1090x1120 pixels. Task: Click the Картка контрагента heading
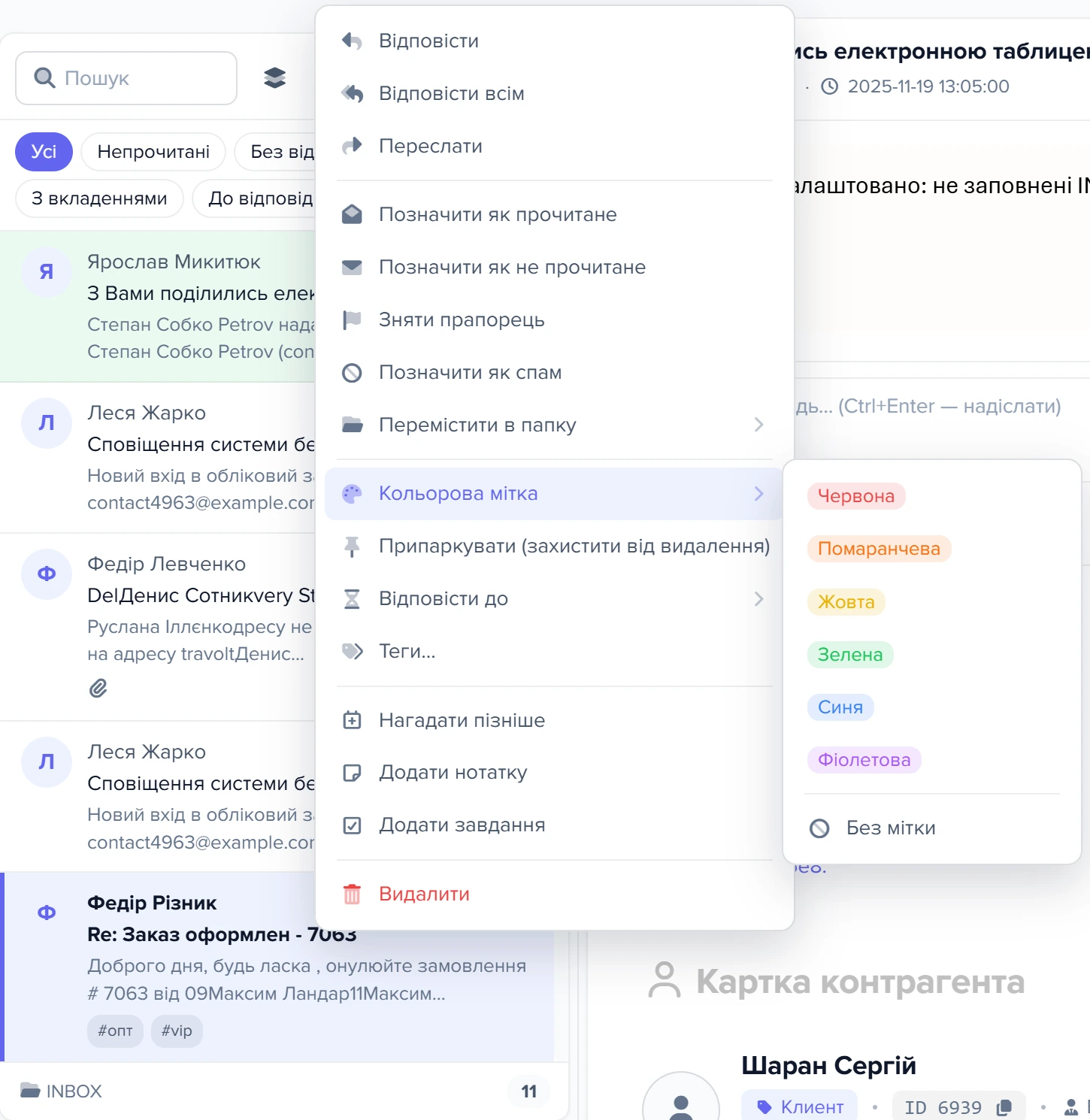(x=860, y=982)
